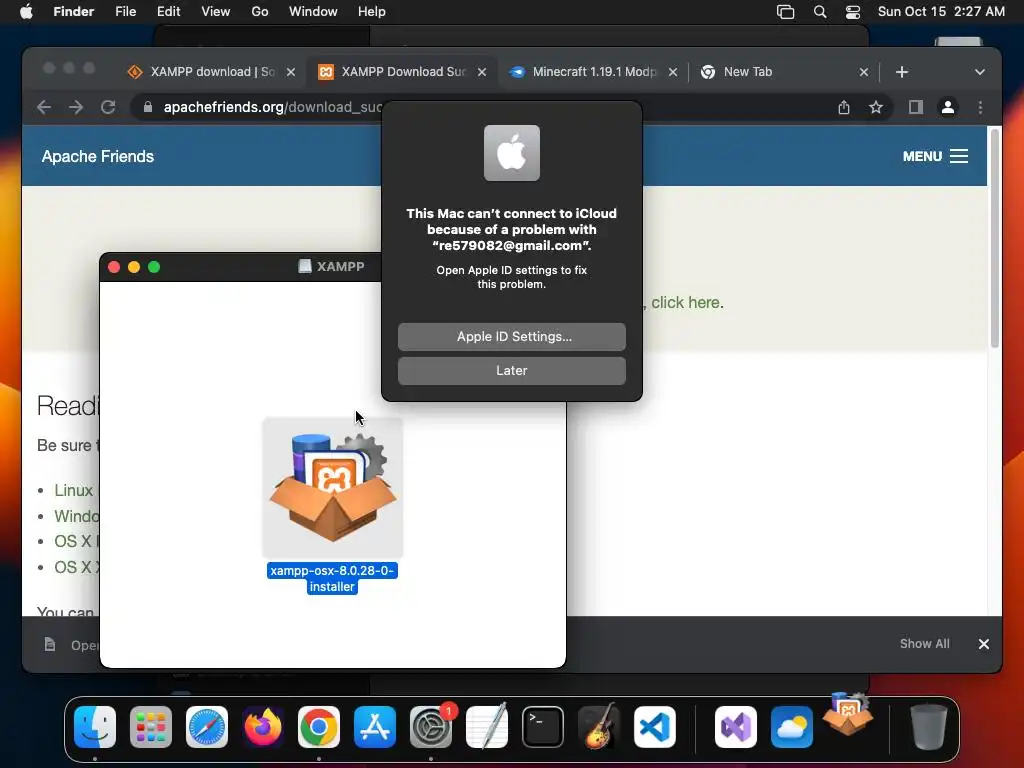This screenshot has height=768, width=1024.
Task: Open the Window menu
Action: tap(313, 11)
